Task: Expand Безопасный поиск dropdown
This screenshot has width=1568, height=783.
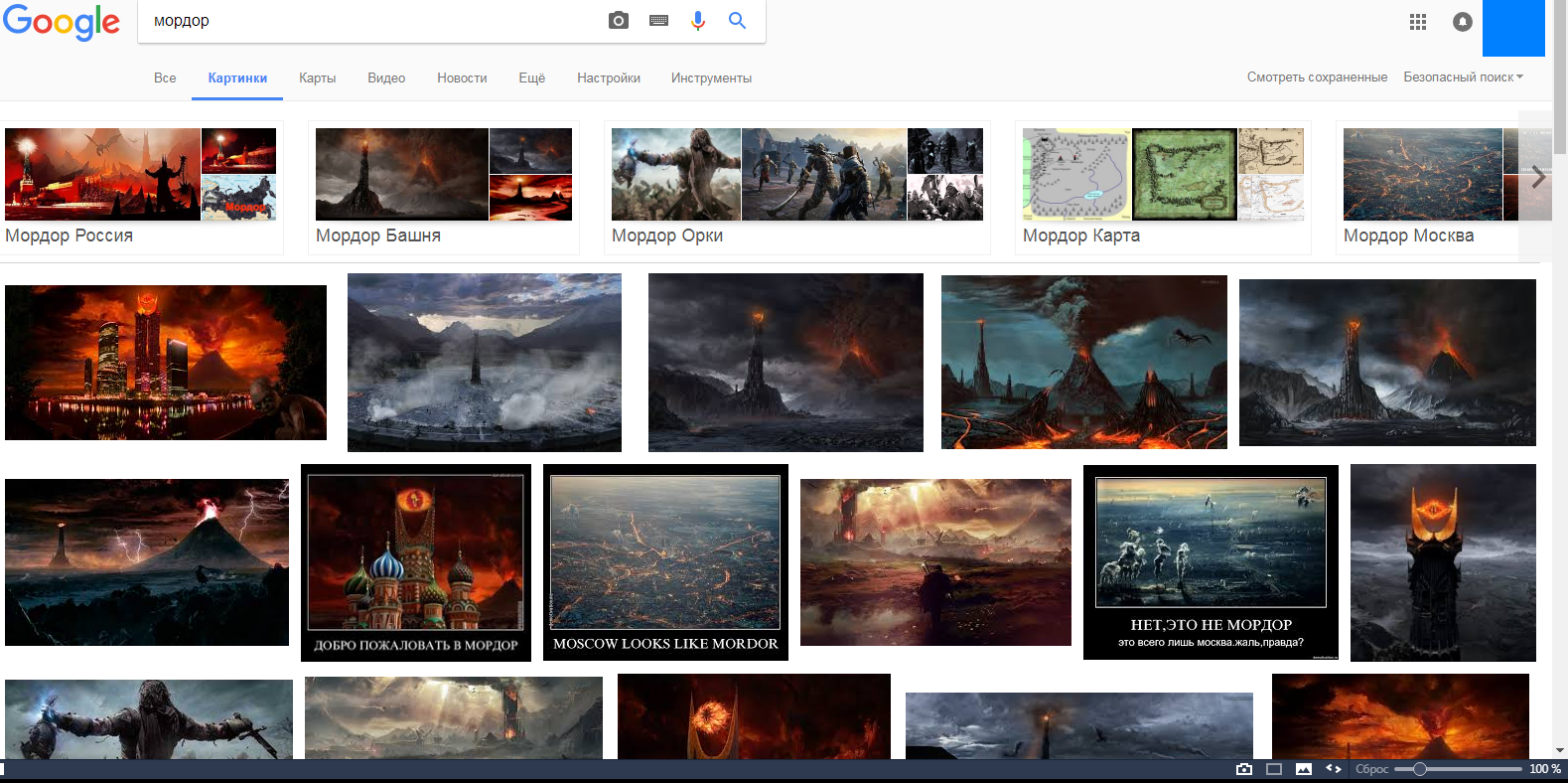Action: [x=1463, y=77]
